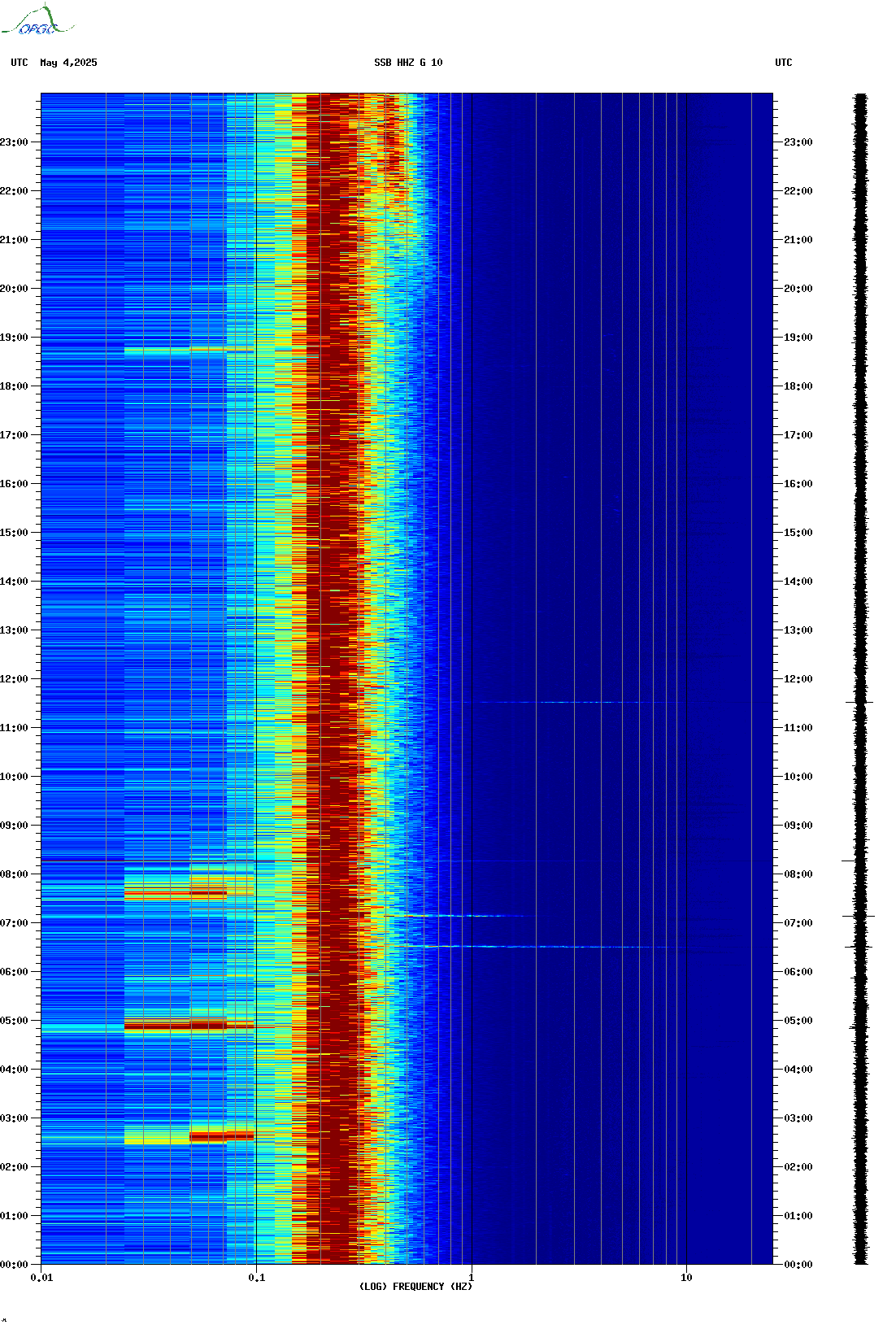Click the red low-frequency band near 02:40
The width and height of the screenshot is (896, 1329).
(x=221, y=1135)
